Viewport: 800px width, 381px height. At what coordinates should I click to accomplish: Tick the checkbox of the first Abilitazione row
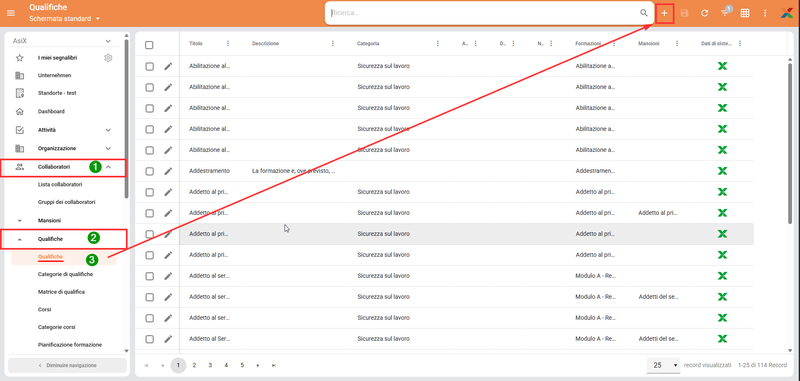(x=149, y=66)
